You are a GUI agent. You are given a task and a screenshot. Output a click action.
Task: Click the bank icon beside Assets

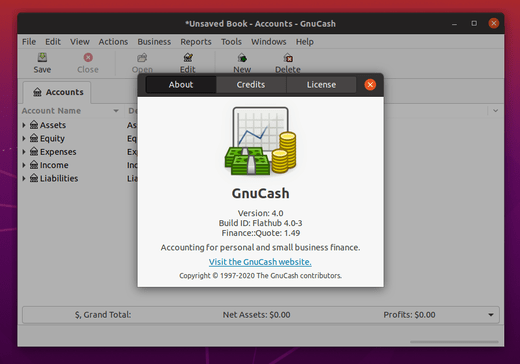coord(34,125)
